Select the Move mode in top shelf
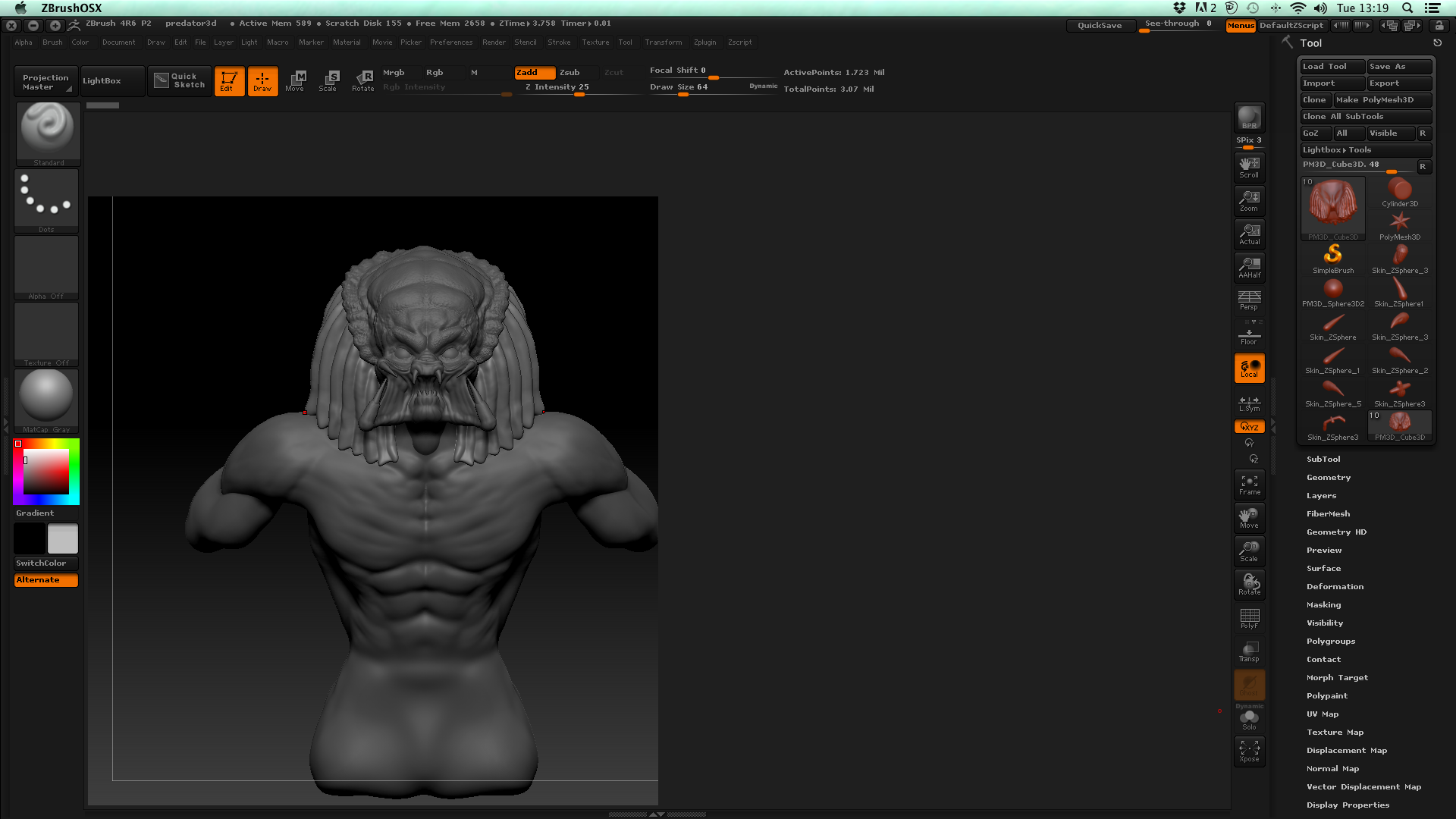 click(295, 80)
